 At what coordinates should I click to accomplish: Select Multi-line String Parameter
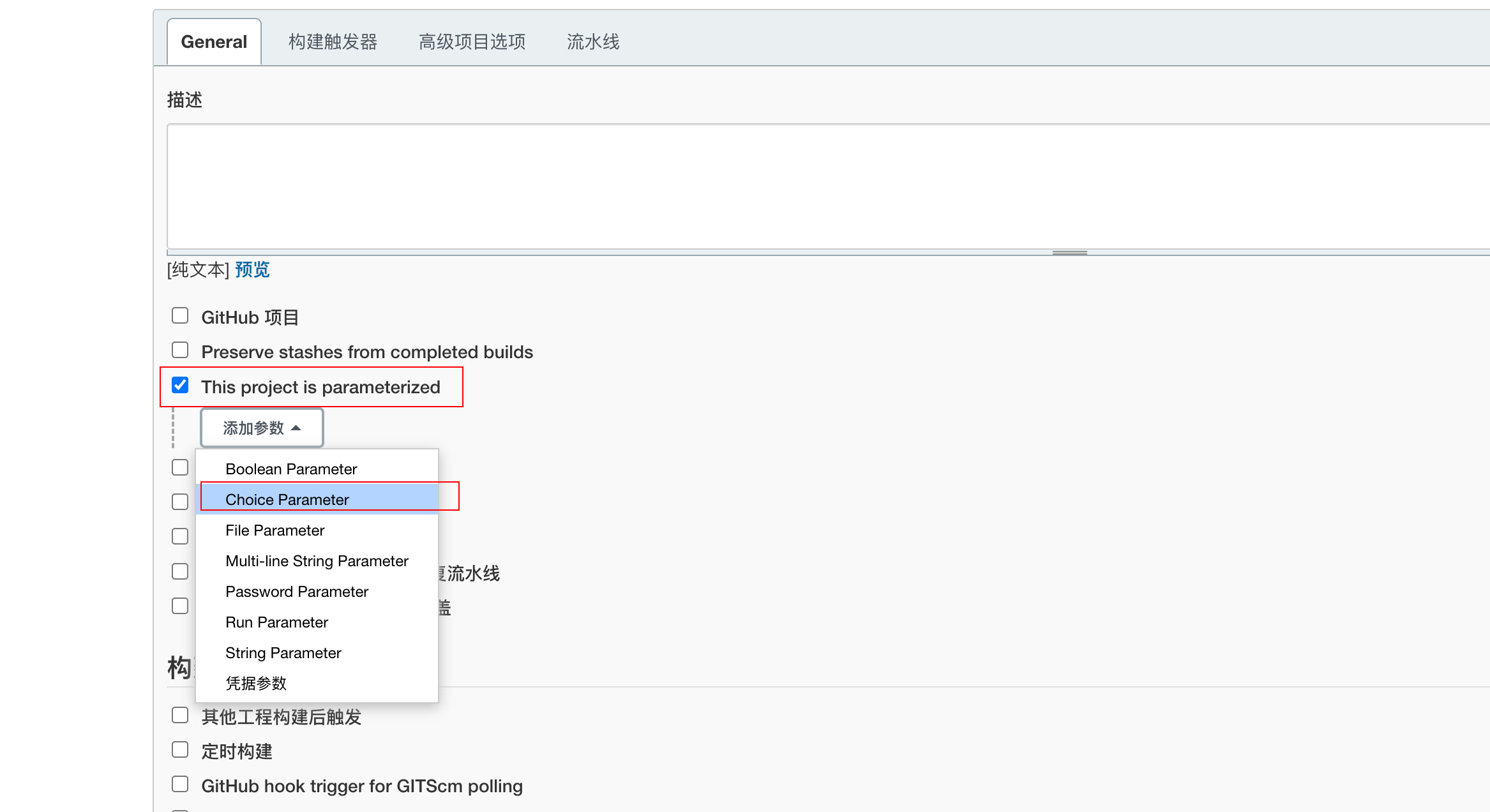tap(317, 561)
